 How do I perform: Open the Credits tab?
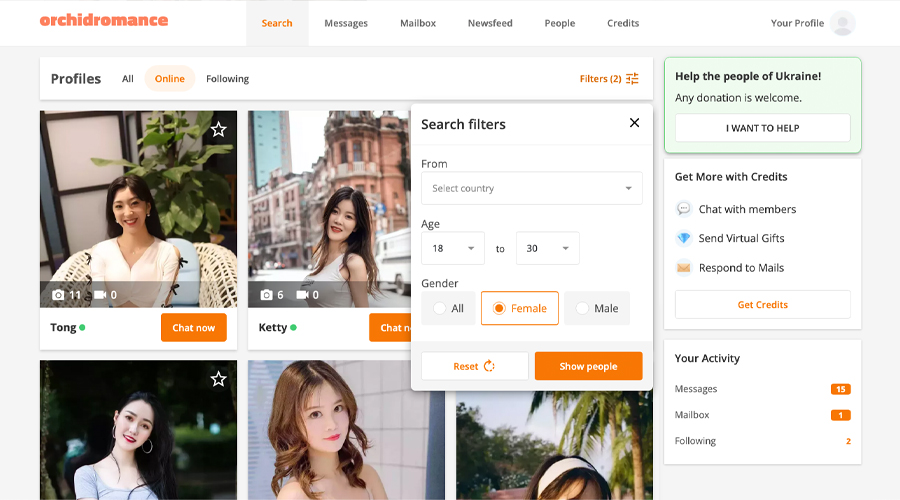tap(623, 23)
